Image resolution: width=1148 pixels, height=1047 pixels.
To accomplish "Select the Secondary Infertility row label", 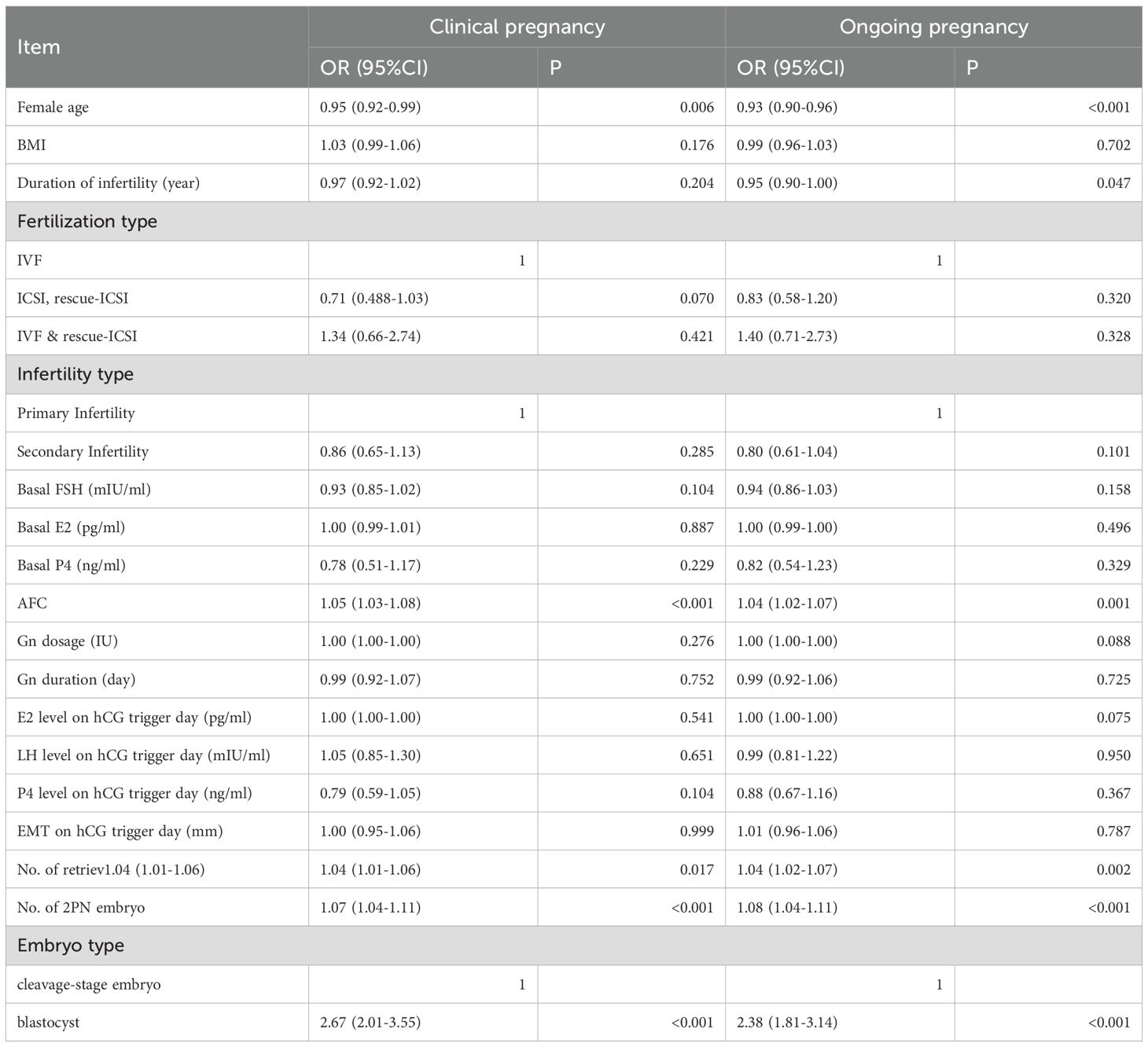I will tap(83, 452).
